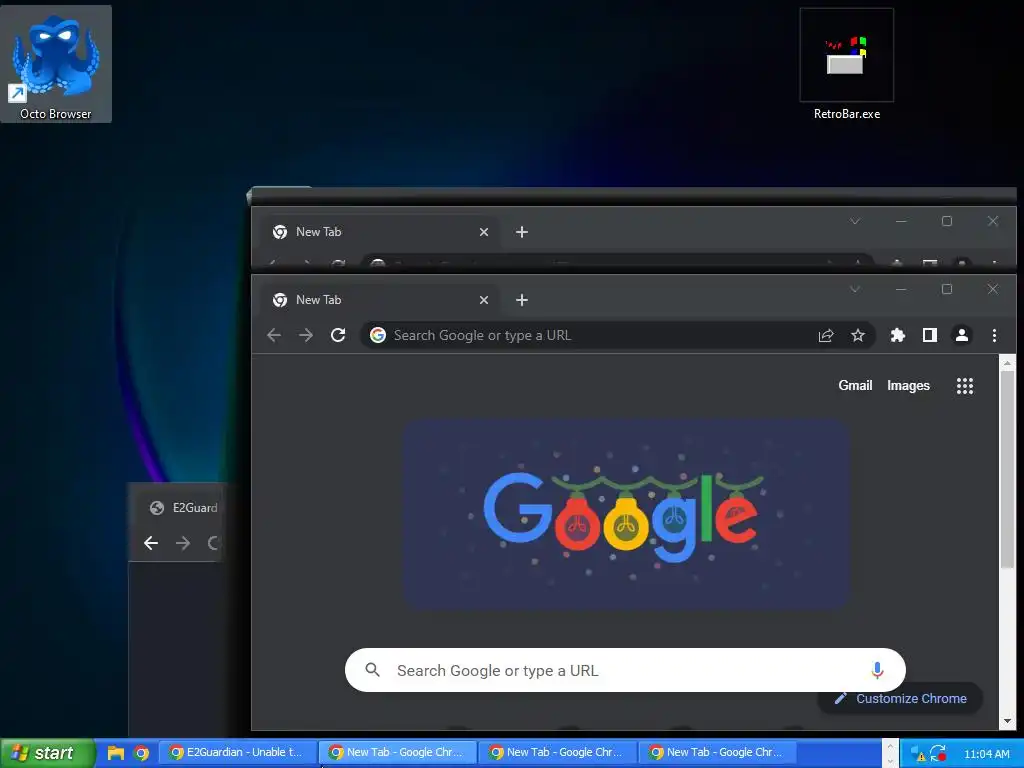
Task: Click the 11:04 AM taskbar clock
Action: [987, 754]
